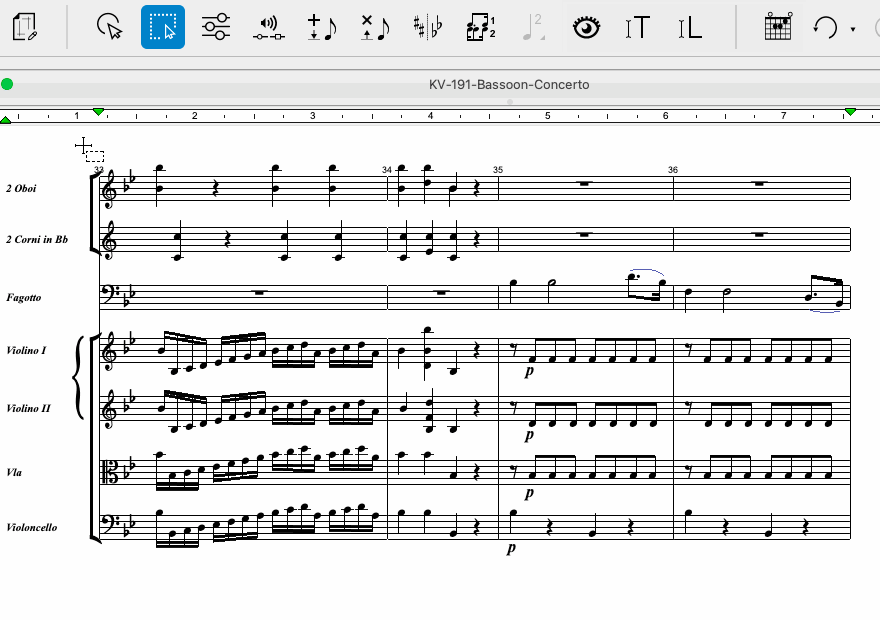This screenshot has width=880, height=620.
Task: Click the undo arrow button
Action: click(825, 27)
